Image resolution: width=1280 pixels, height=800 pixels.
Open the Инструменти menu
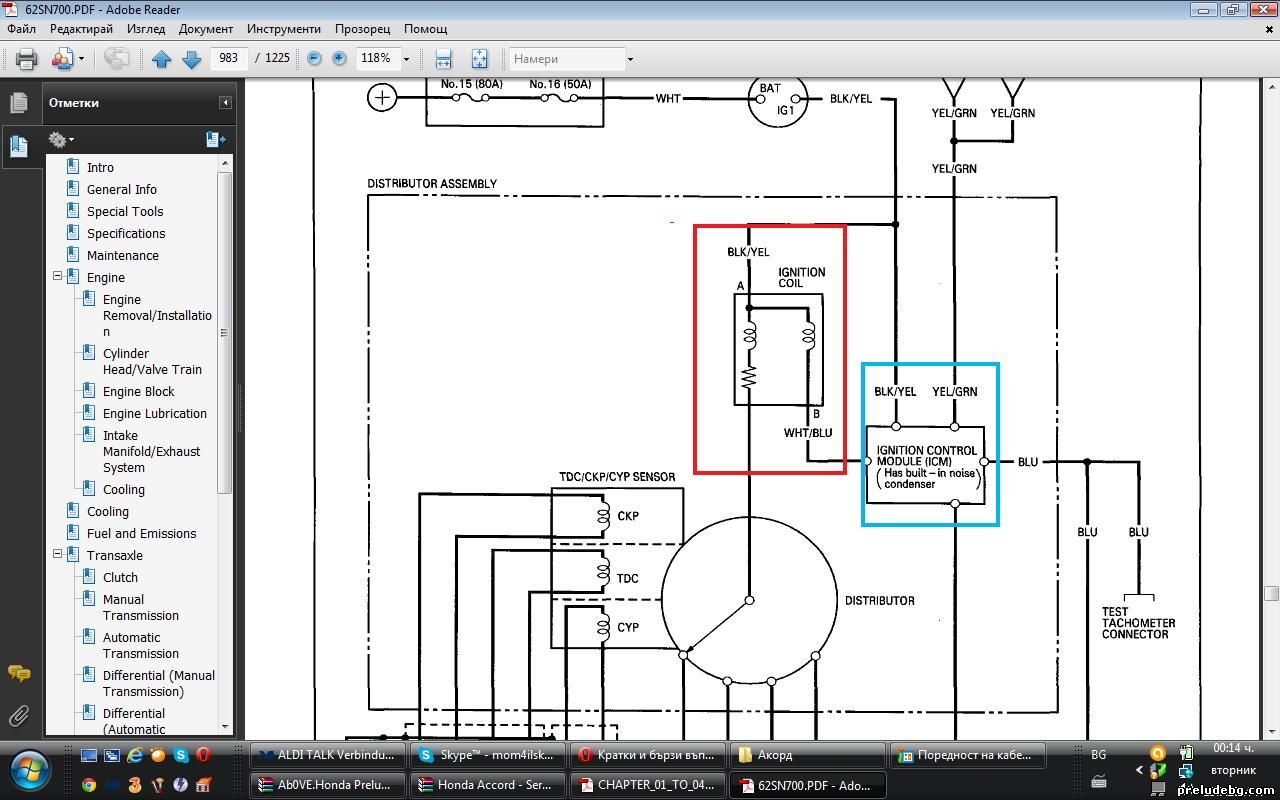tap(284, 29)
